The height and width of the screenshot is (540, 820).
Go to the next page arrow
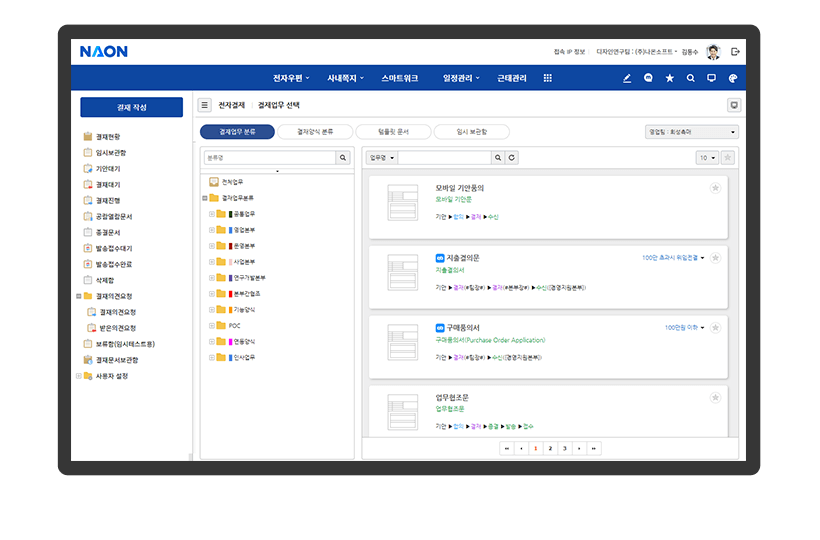coord(579,449)
